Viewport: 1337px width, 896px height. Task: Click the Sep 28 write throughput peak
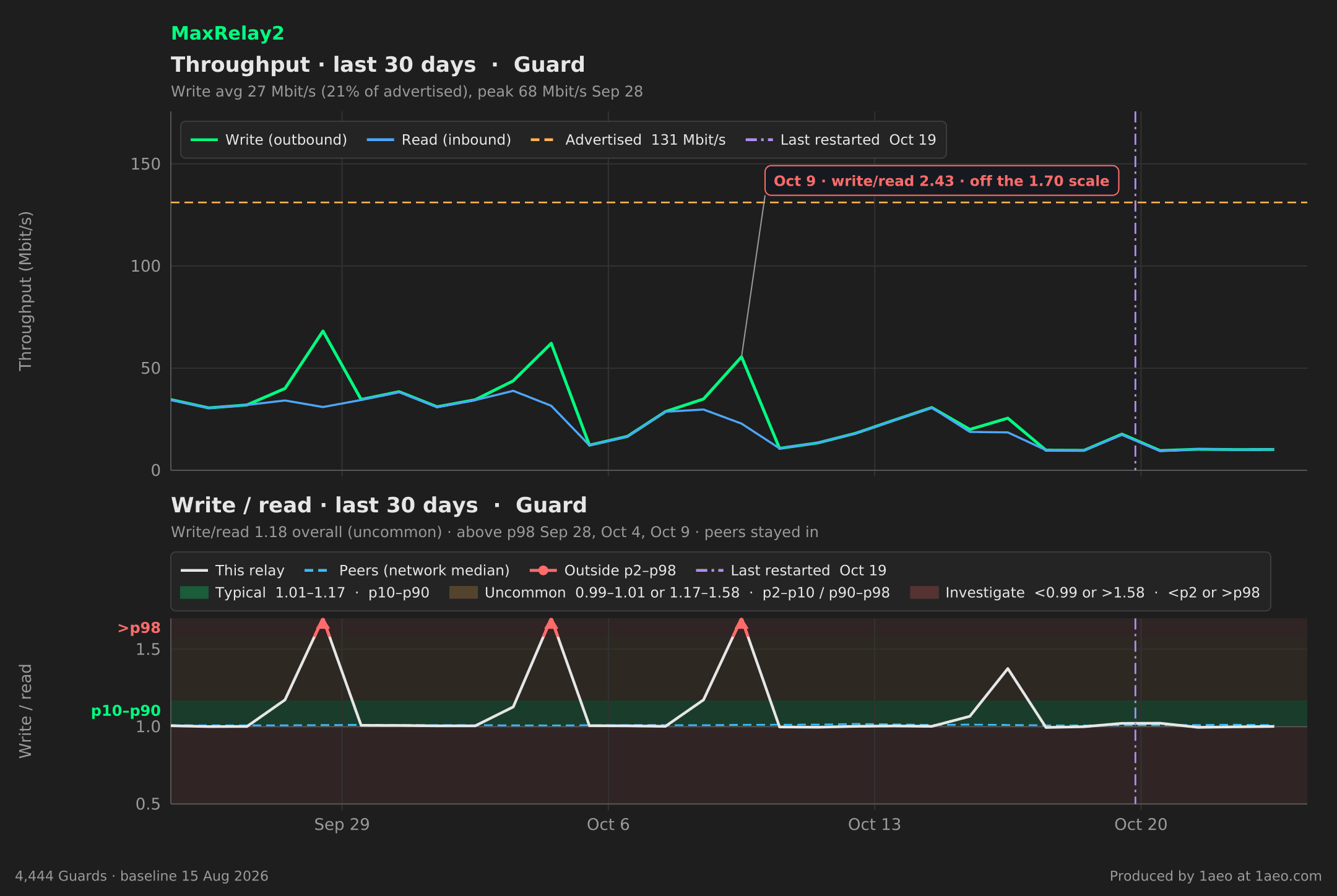tap(322, 331)
